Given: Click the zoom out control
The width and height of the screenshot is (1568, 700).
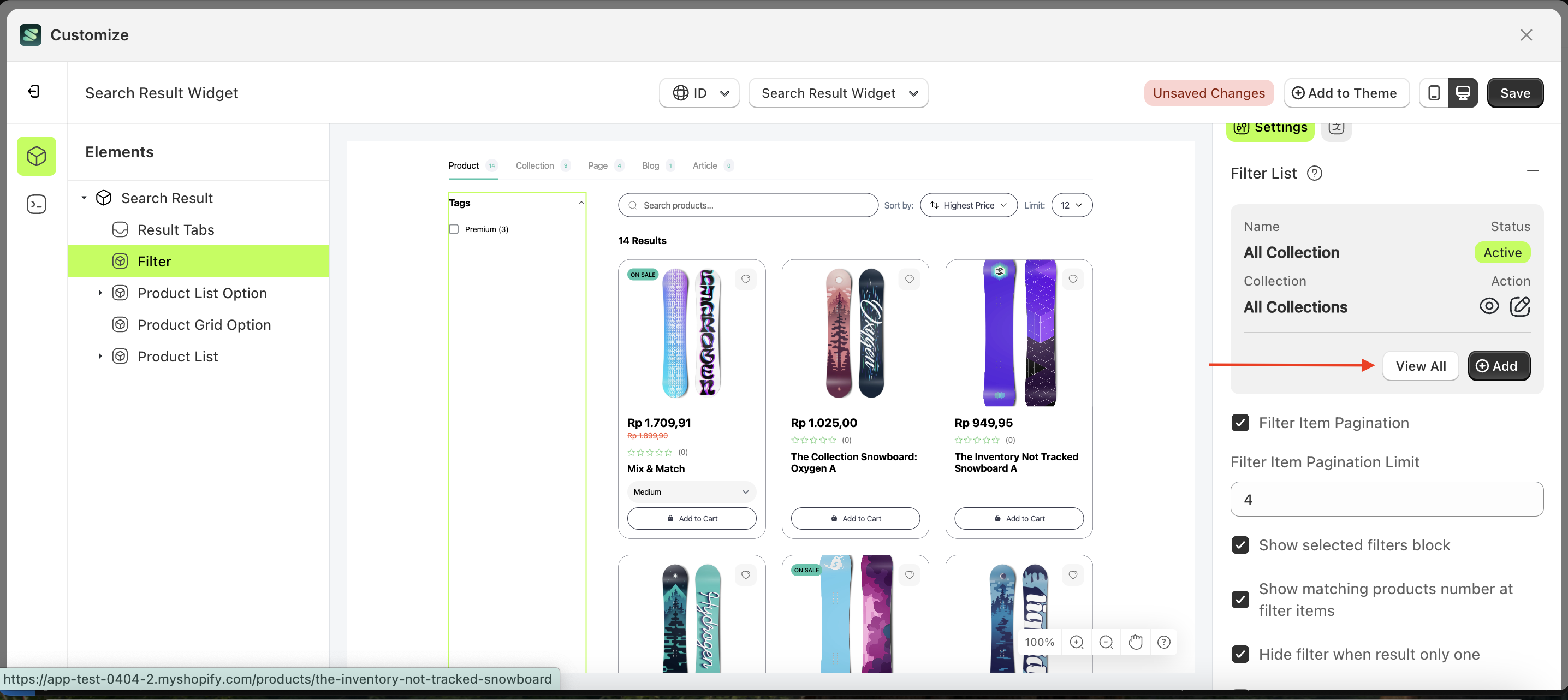Looking at the screenshot, I should (x=1106, y=642).
